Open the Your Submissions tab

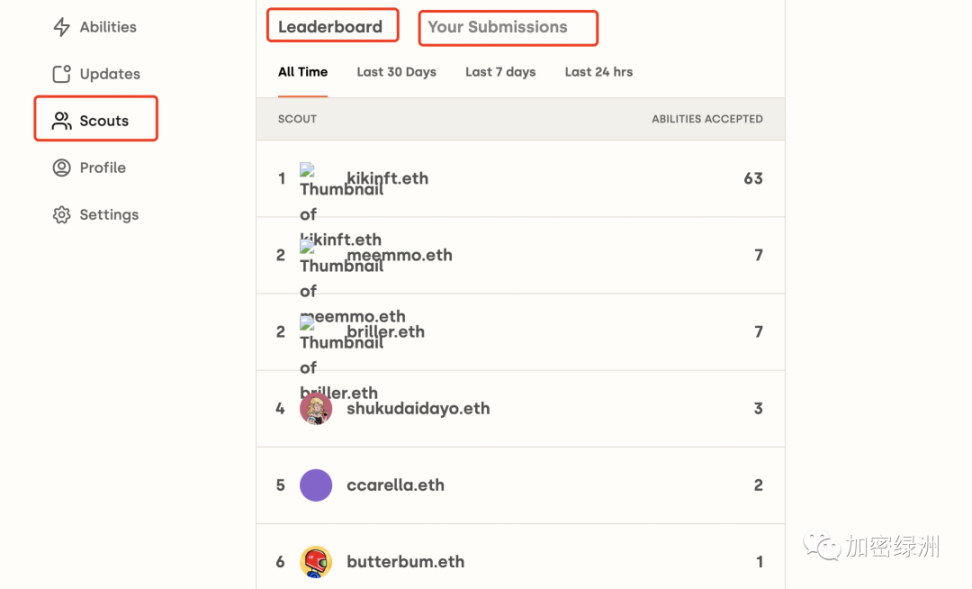[x=508, y=28]
